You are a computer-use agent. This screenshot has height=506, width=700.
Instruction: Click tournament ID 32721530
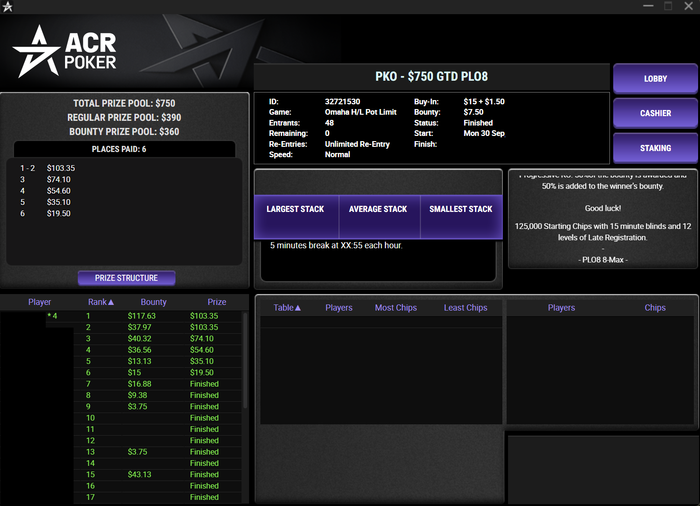[342, 101]
